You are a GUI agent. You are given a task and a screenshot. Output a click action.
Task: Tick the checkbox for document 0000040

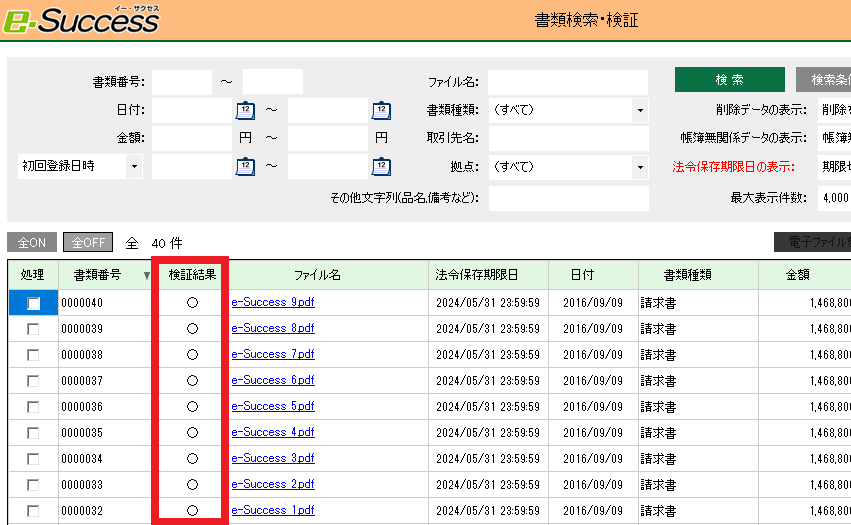(34, 302)
